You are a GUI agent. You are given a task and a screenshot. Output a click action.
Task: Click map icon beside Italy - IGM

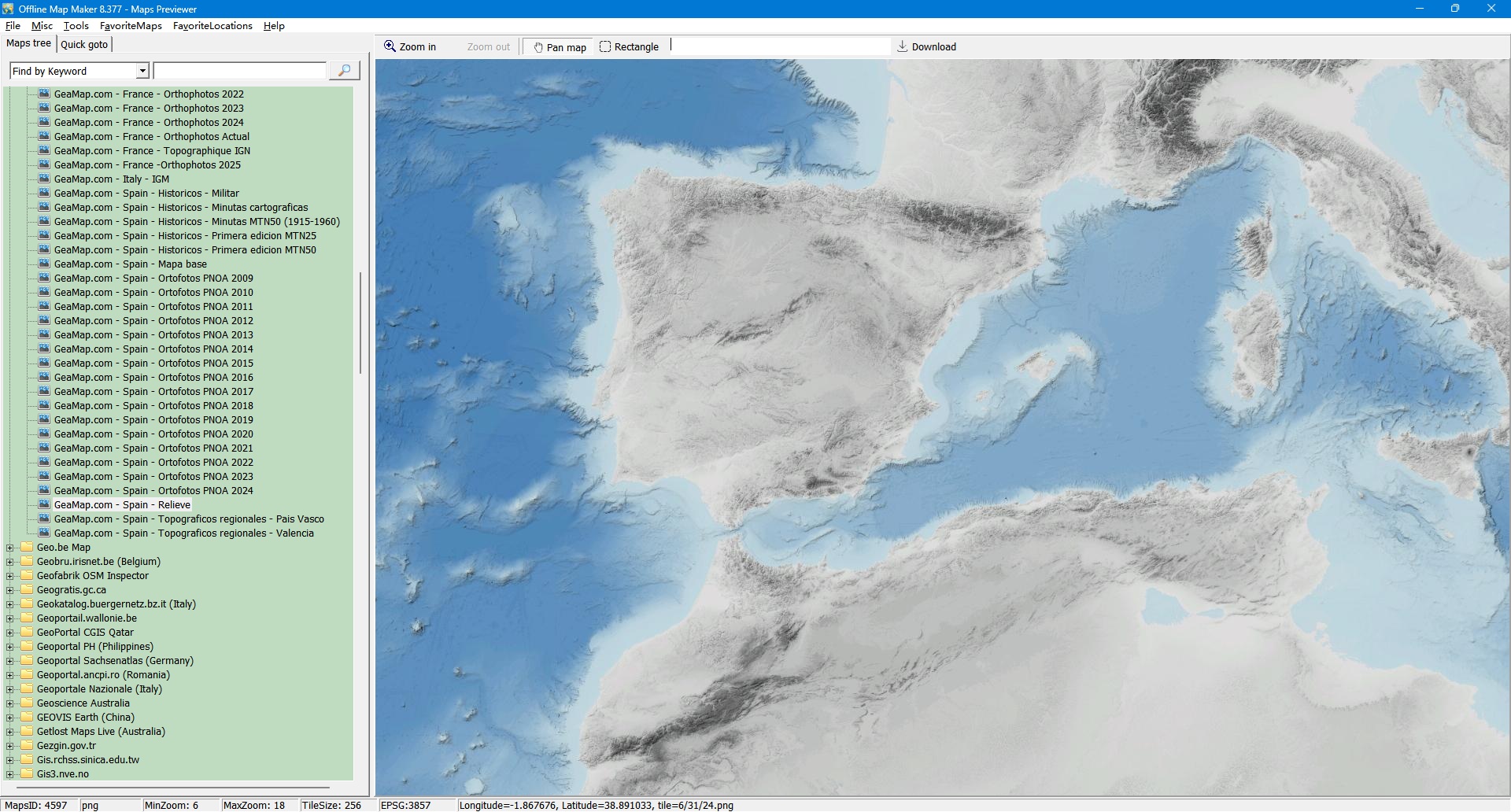point(44,179)
